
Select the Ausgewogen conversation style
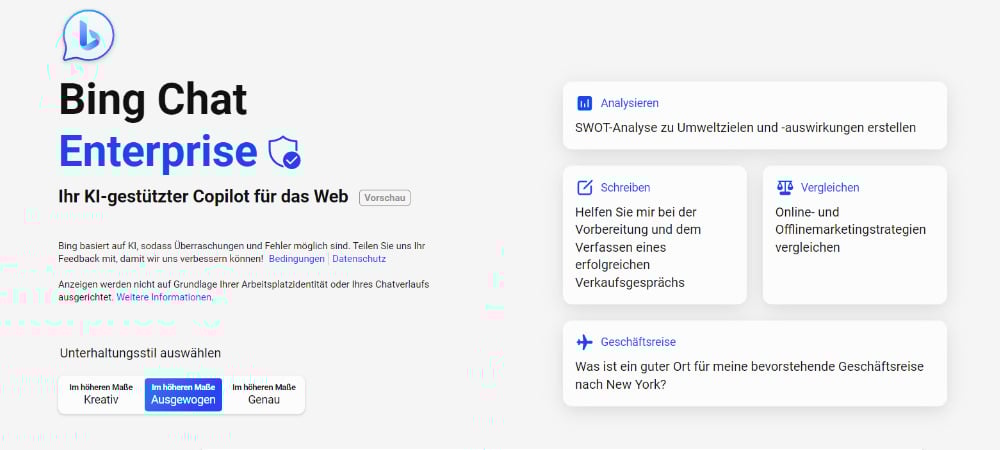tap(183, 395)
